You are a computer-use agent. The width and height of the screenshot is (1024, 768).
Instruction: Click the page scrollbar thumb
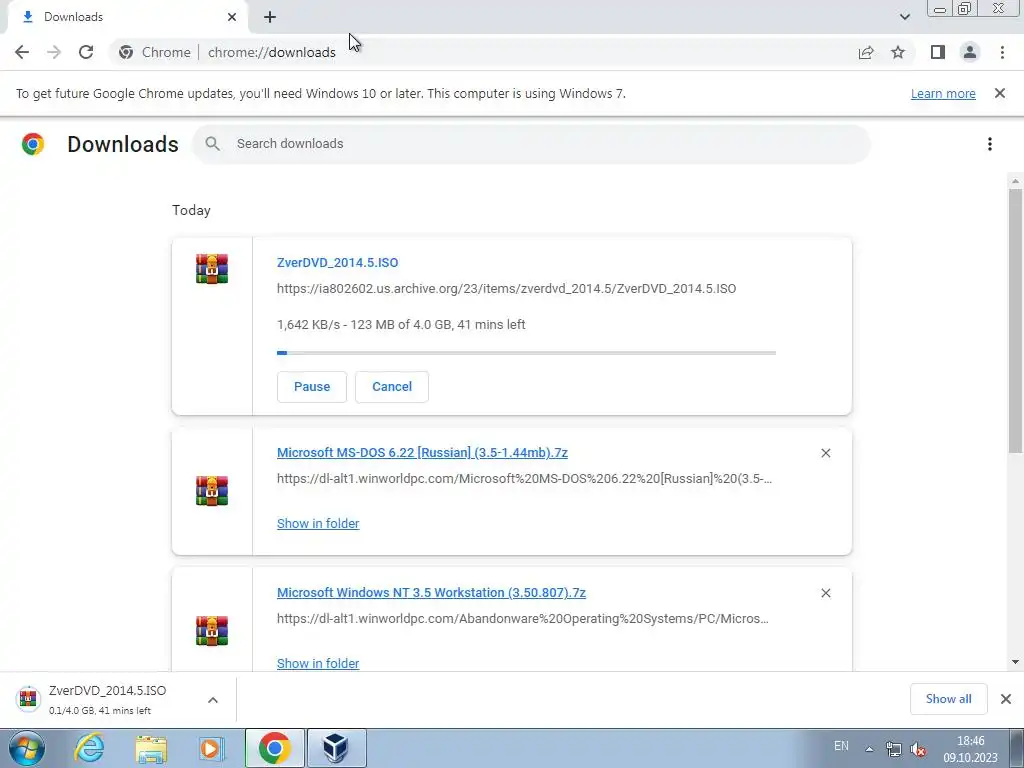point(1015,320)
